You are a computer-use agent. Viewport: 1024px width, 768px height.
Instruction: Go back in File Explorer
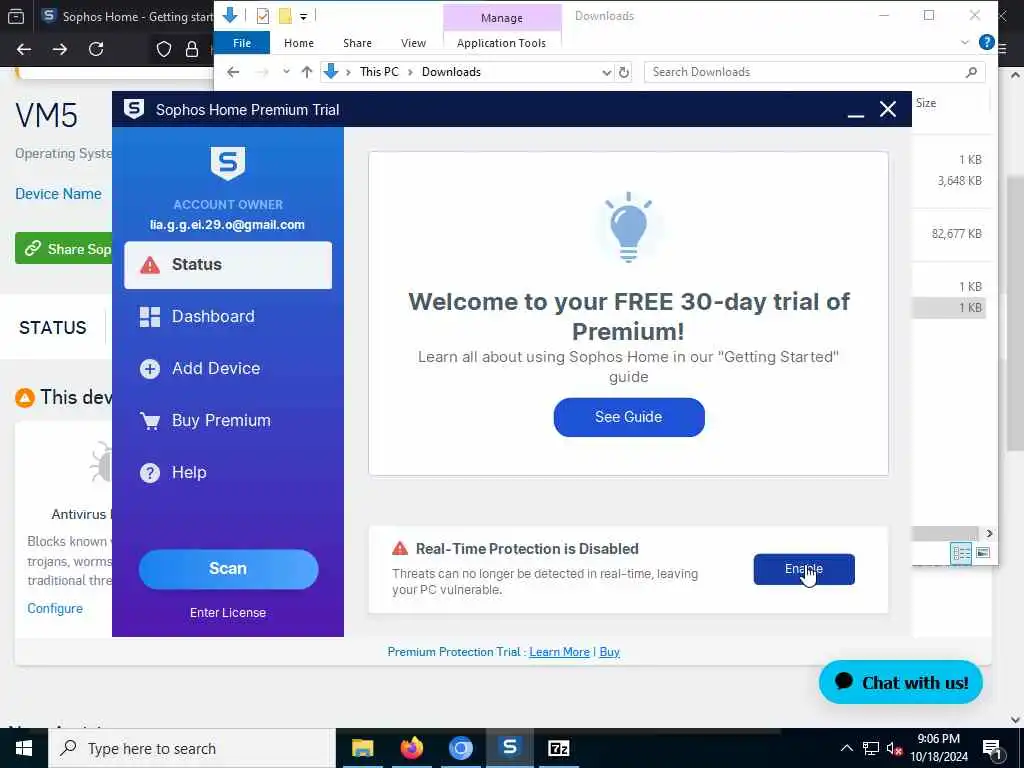coord(233,72)
